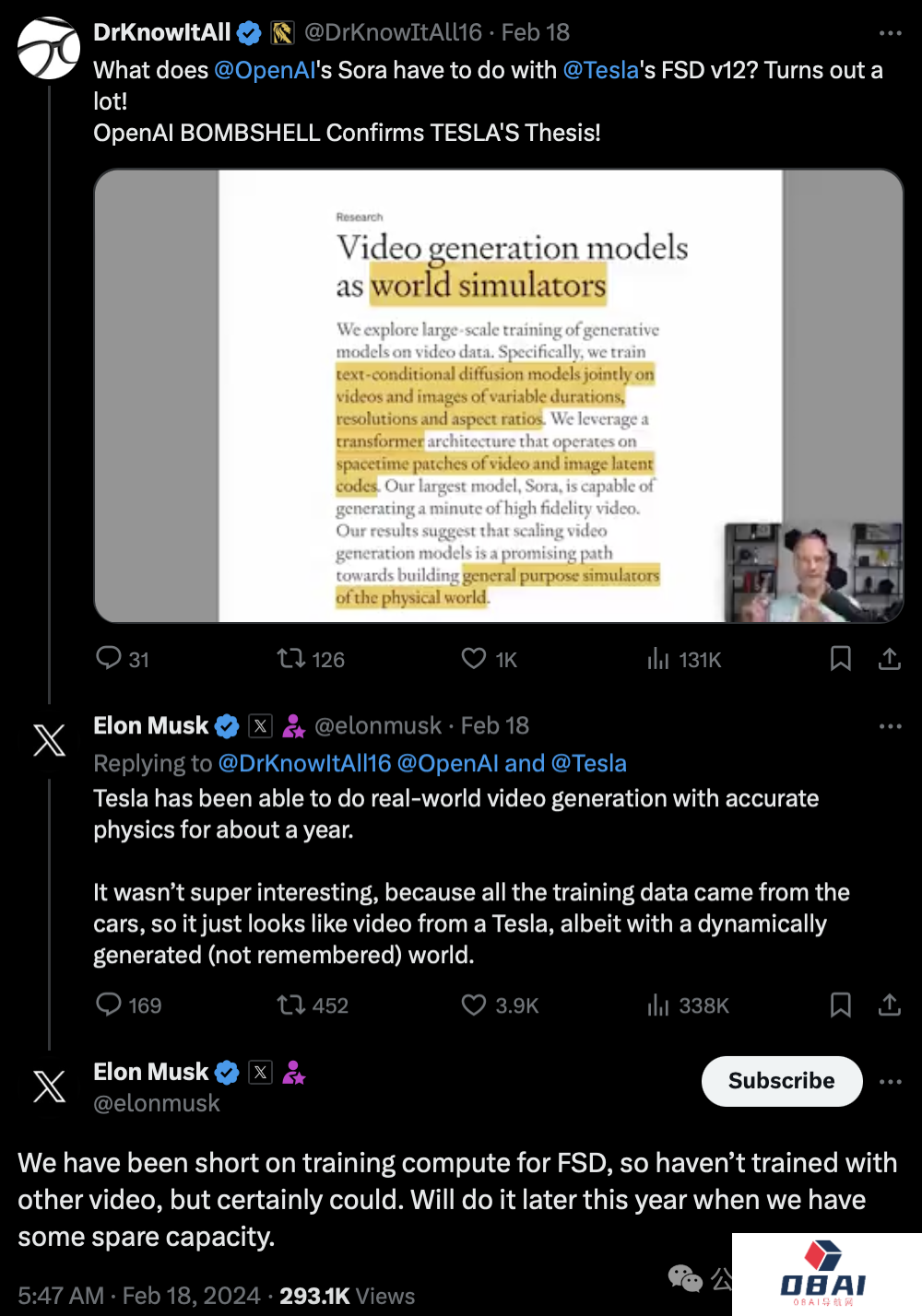The height and width of the screenshot is (1316, 922).
Task: View analytics showing 338K views
Action: click(x=657, y=1004)
